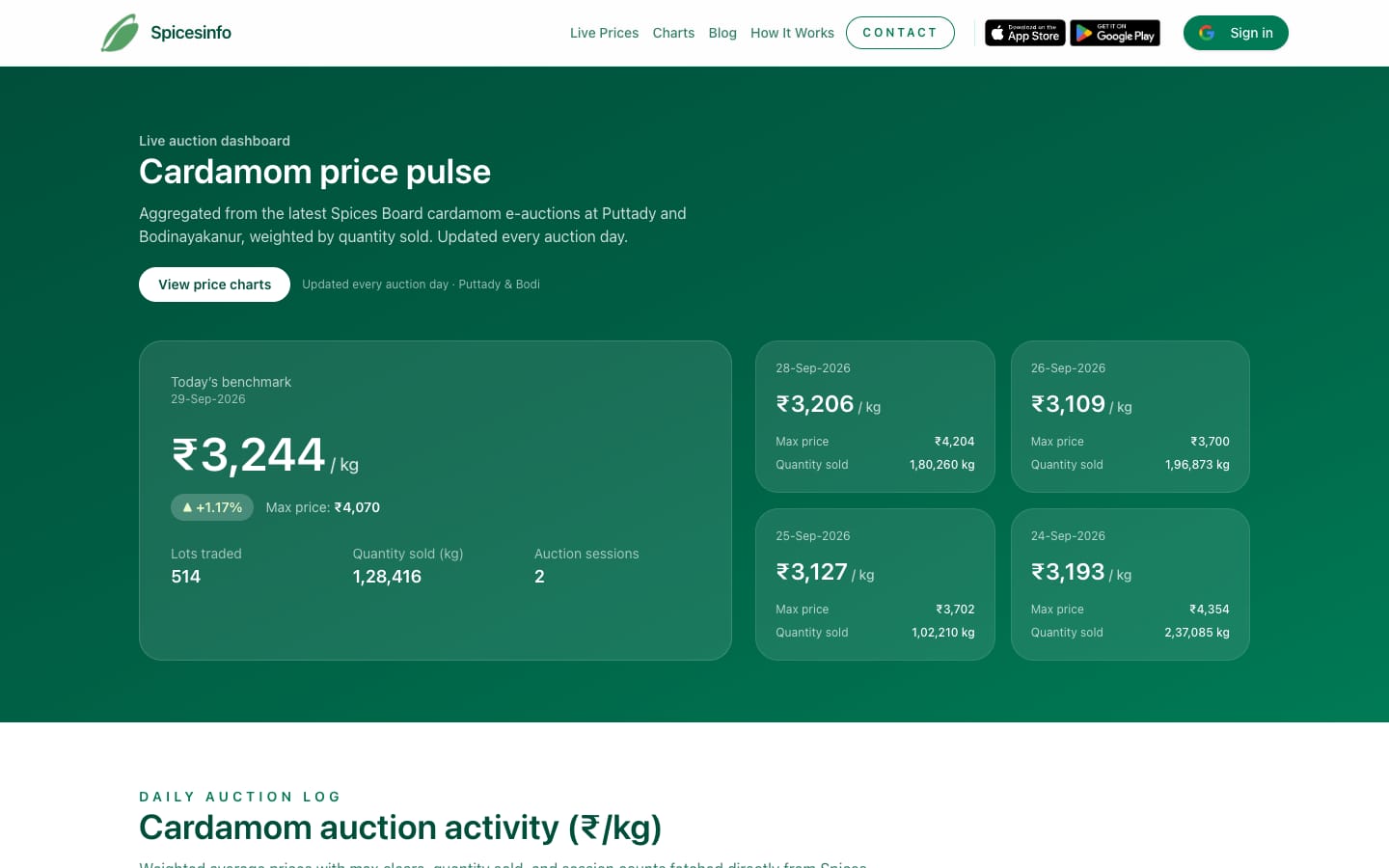Click the Max price ₹4,070 text

coord(323,507)
